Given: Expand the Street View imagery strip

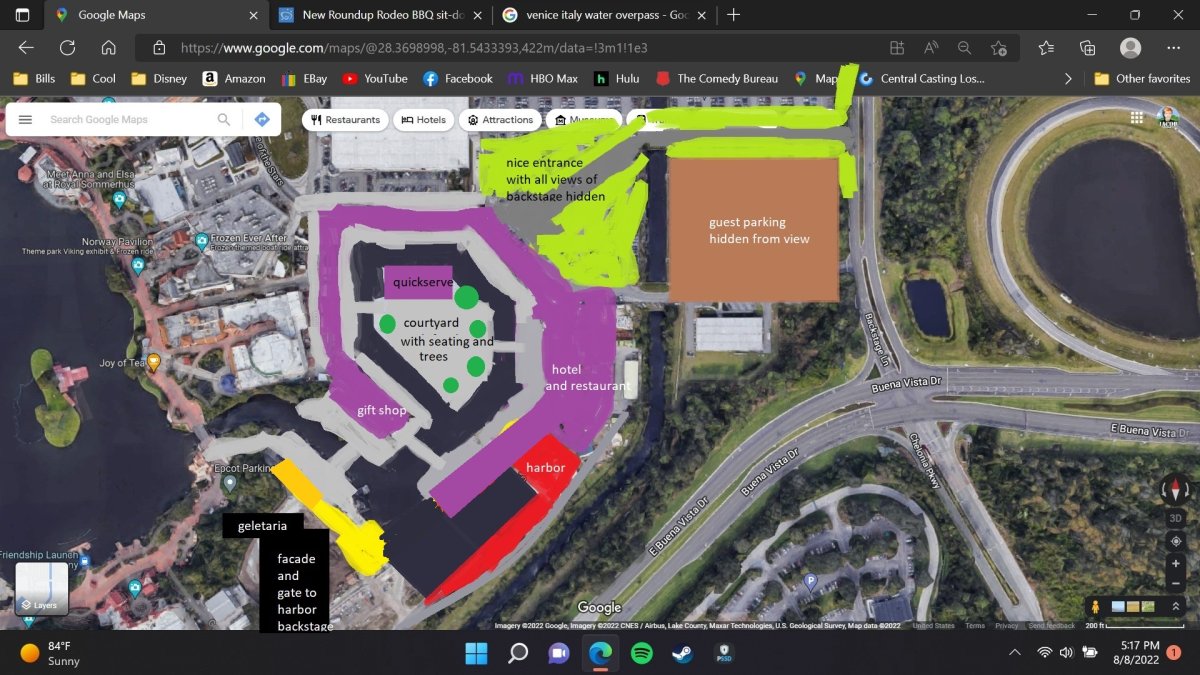Looking at the screenshot, I should point(1176,607).
